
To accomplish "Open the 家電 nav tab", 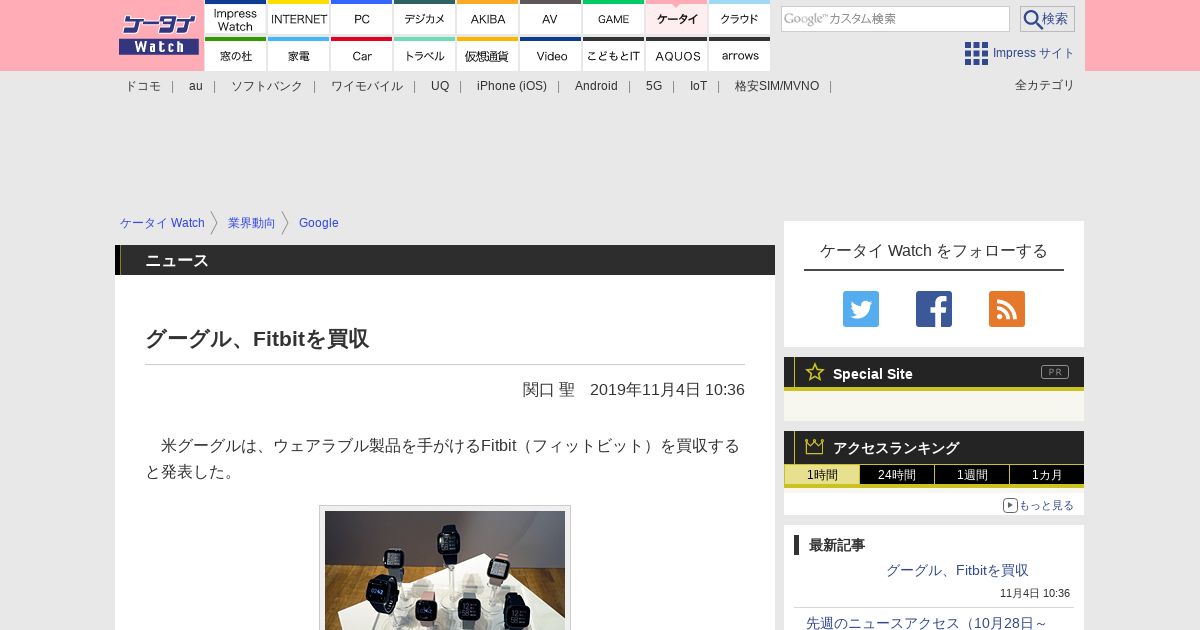I will [x=299, y=55].
